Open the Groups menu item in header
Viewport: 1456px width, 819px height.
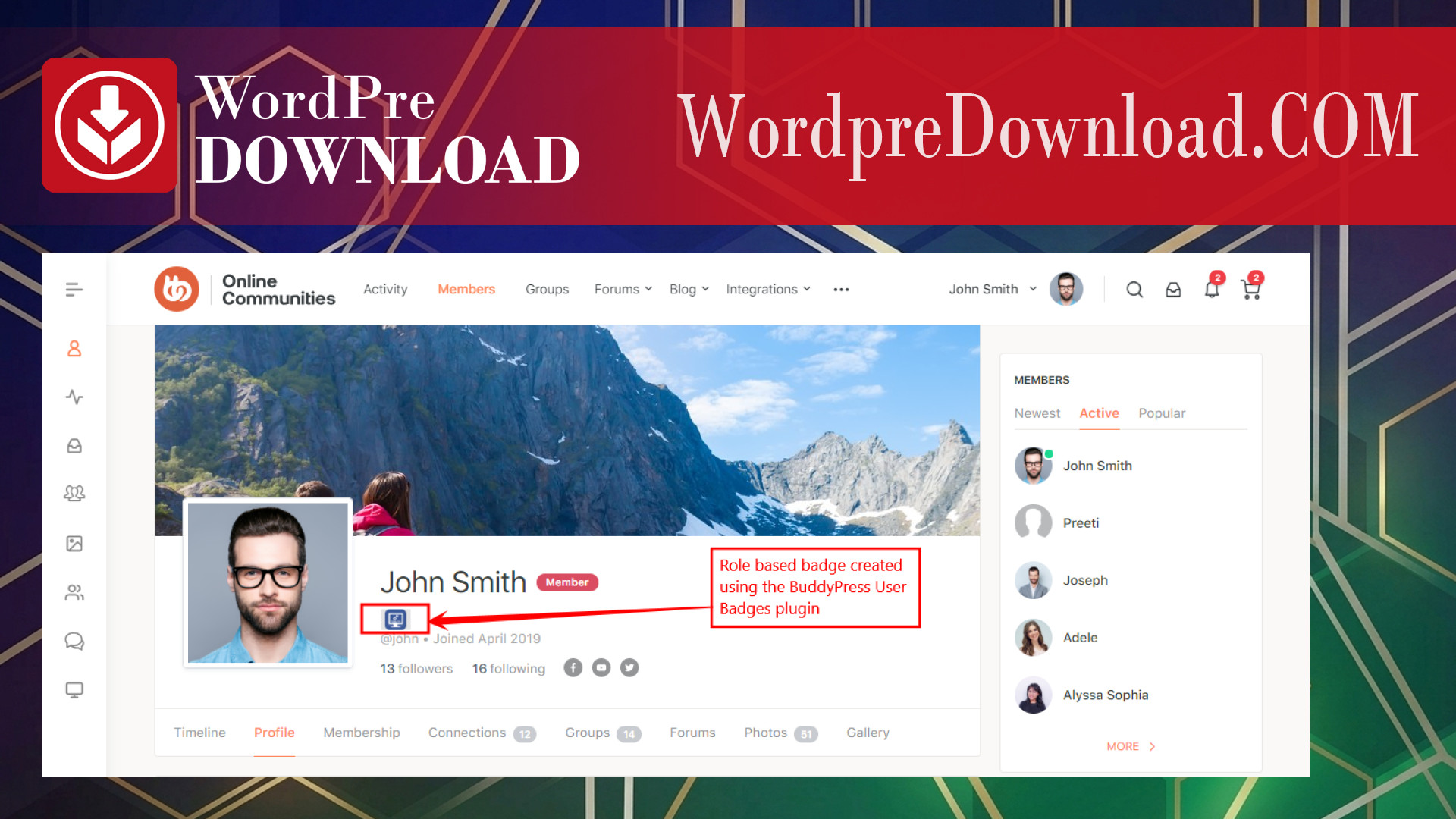tap(547, 289)
